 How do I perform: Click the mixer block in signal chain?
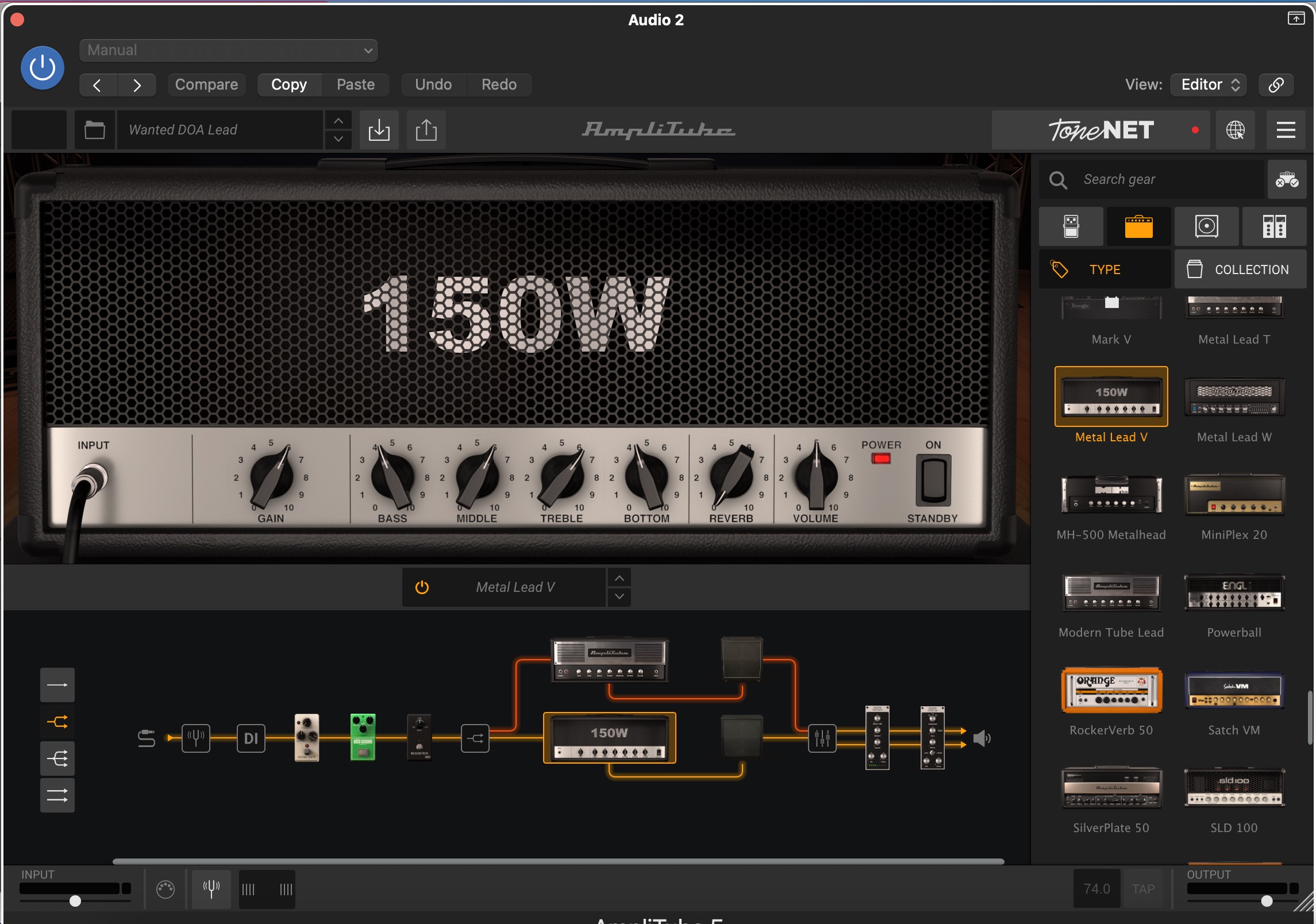click(x=822, y=738)
